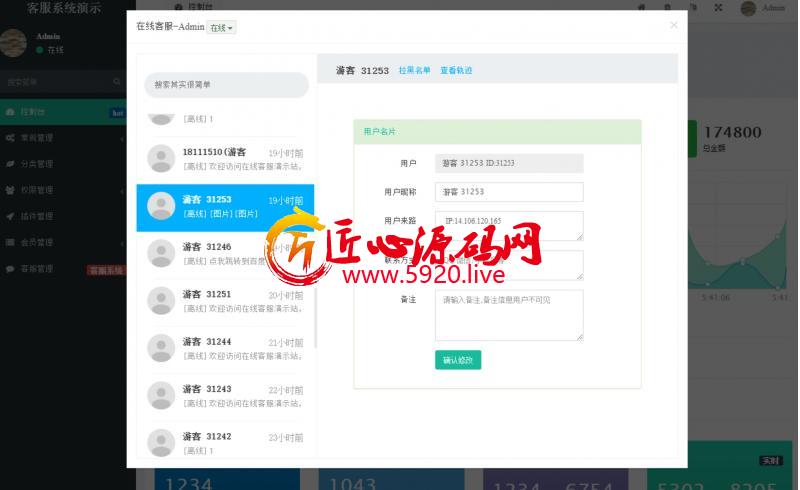Viewport: 800px width, 490px height.
Task: Click avatar of visitor 18111510
Action: click(161, 159)
